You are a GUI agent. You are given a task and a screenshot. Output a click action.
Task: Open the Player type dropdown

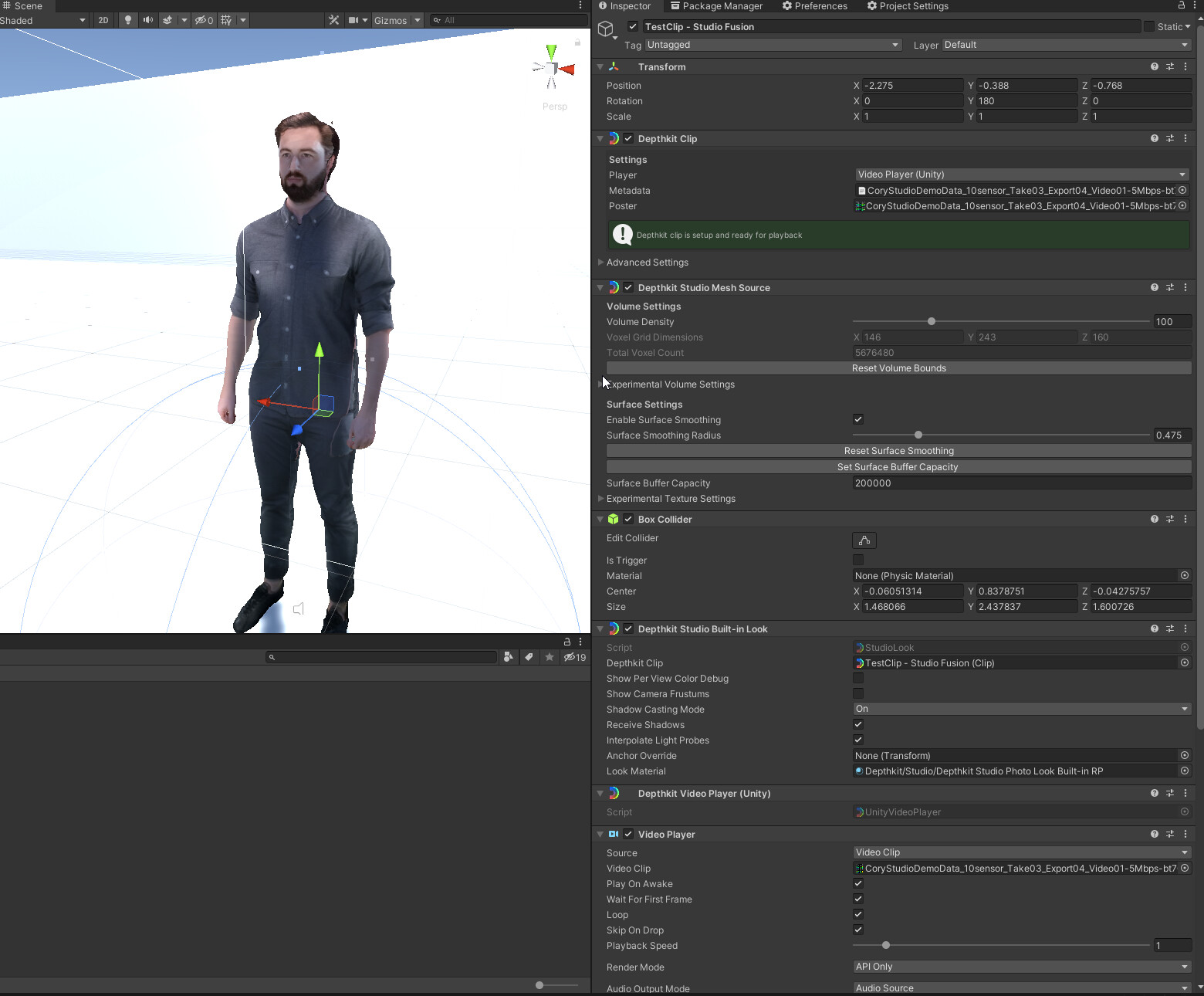click(1021, 174)
